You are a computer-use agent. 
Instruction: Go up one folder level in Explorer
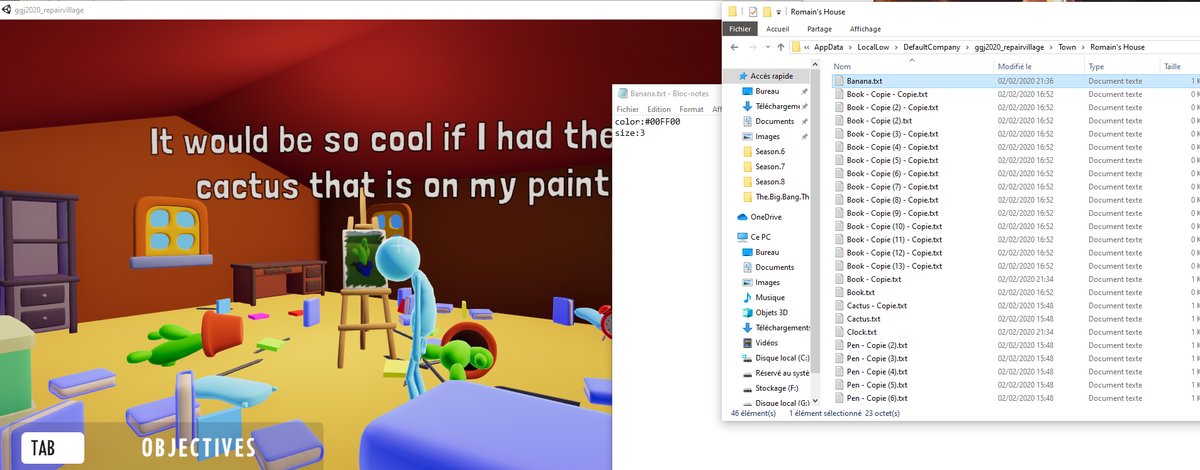click(780, 47)
